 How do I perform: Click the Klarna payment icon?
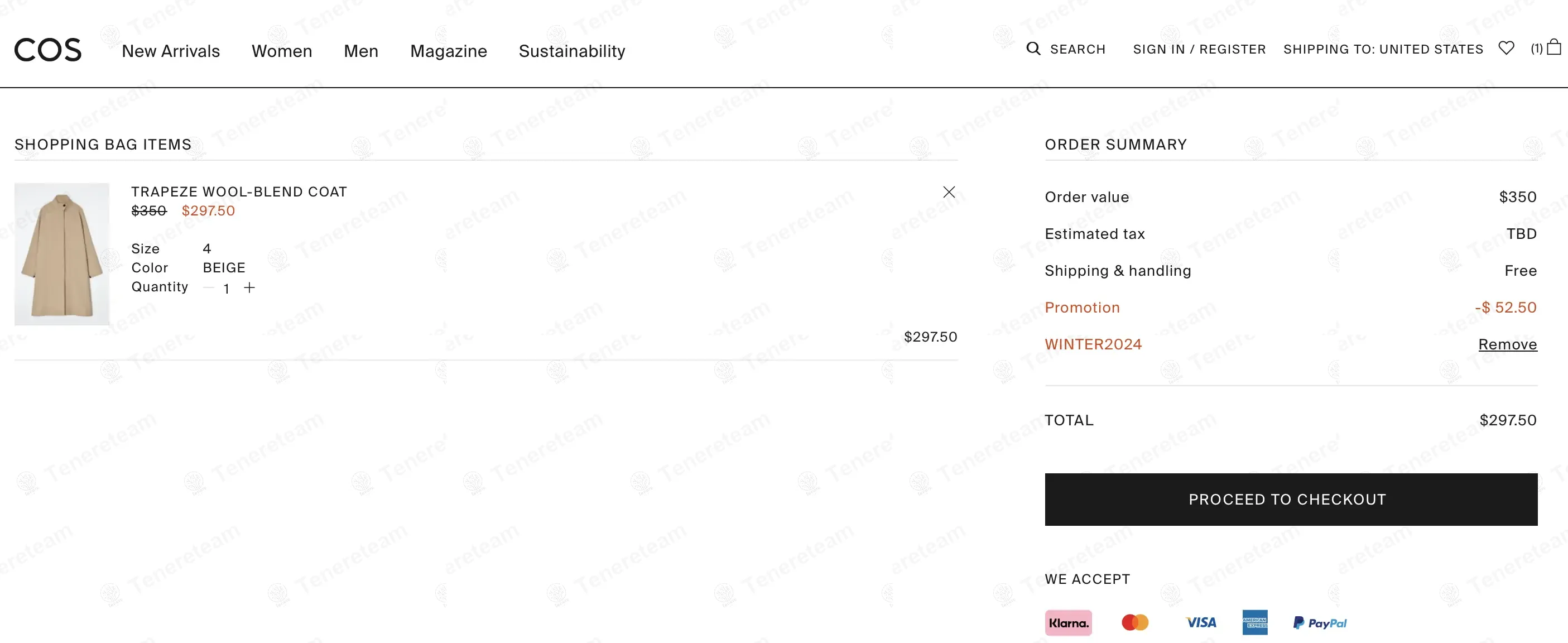pos(1068,623)
